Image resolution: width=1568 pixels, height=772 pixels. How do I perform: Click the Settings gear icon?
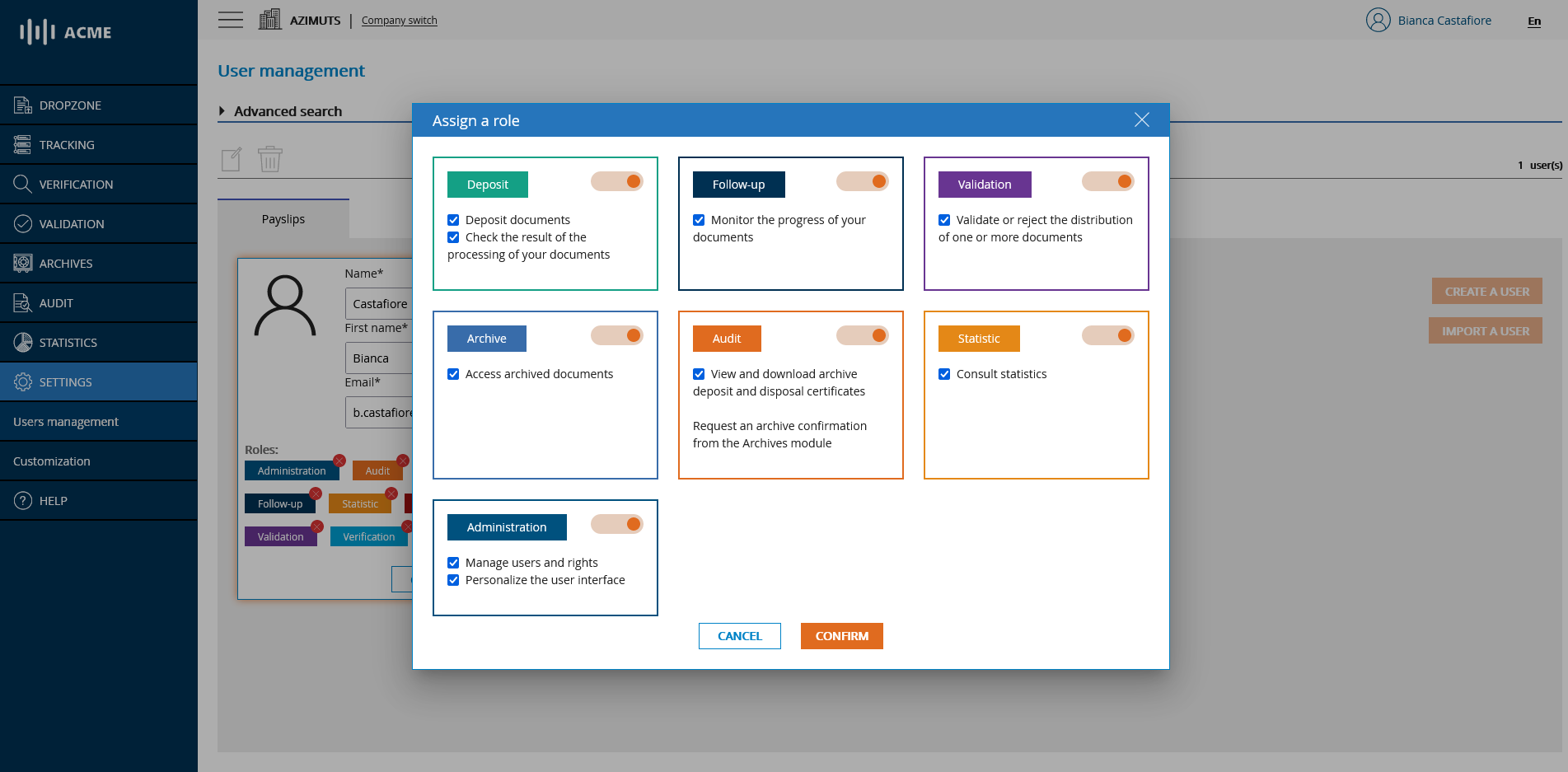(x=21, y=381)
